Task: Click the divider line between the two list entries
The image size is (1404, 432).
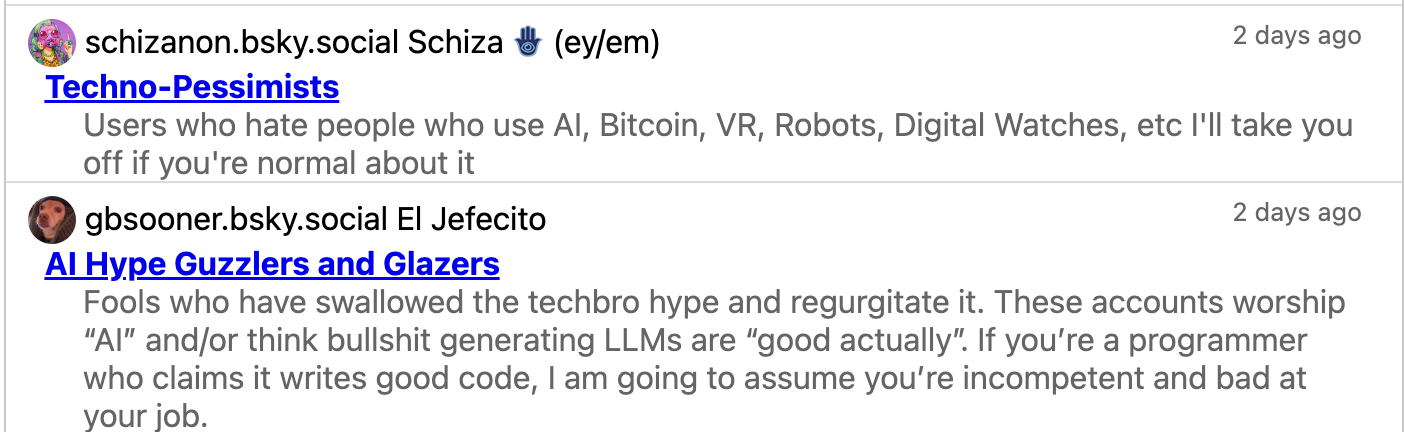Action: (702, 182)
